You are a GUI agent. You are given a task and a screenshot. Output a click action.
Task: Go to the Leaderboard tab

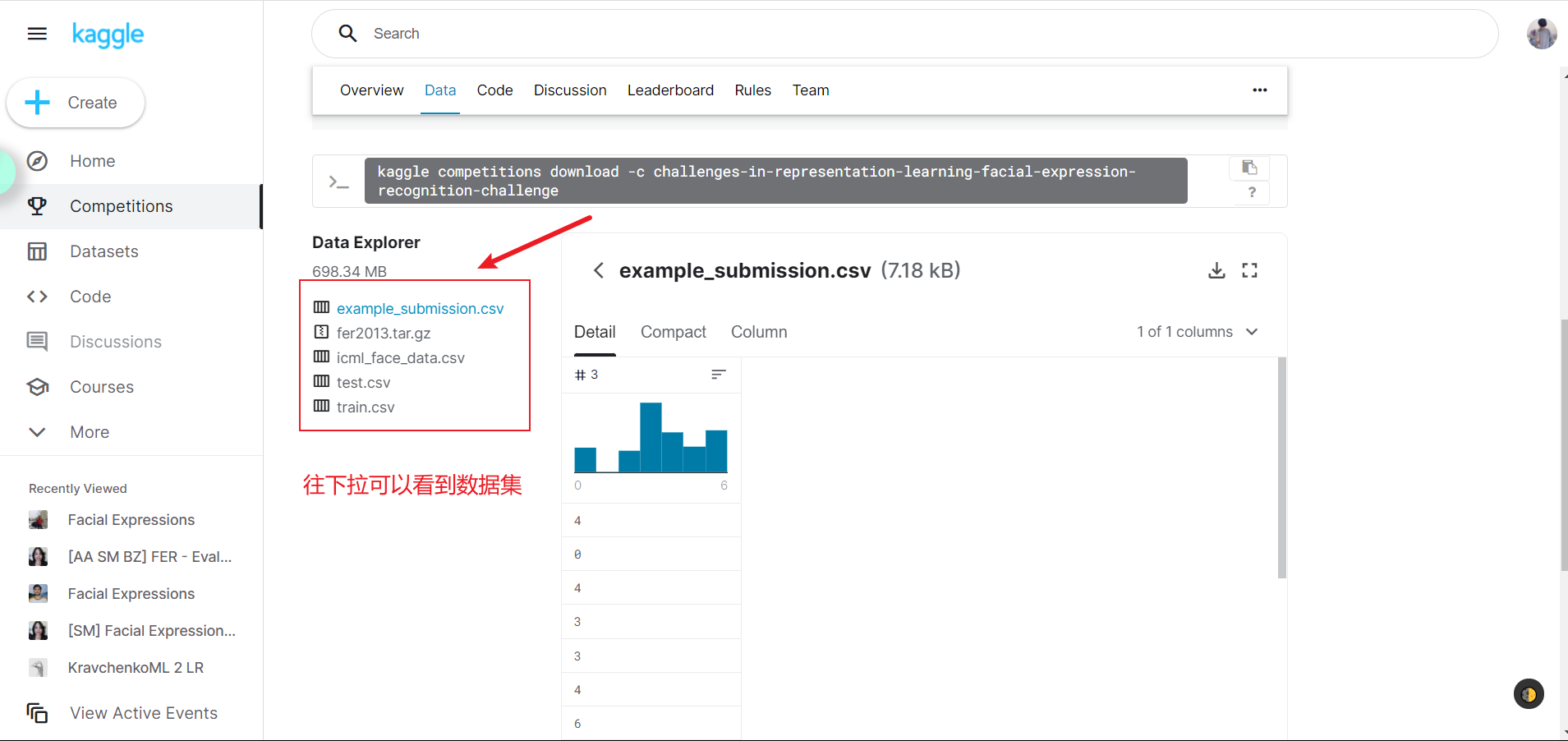pyautogui.click(x=670, y=90)
